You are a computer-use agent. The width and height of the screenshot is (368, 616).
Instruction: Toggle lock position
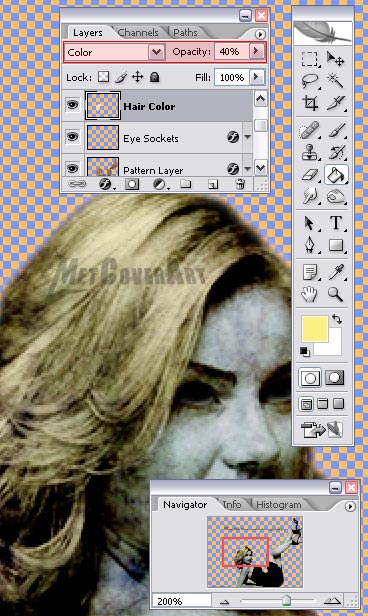click(137, 77)
